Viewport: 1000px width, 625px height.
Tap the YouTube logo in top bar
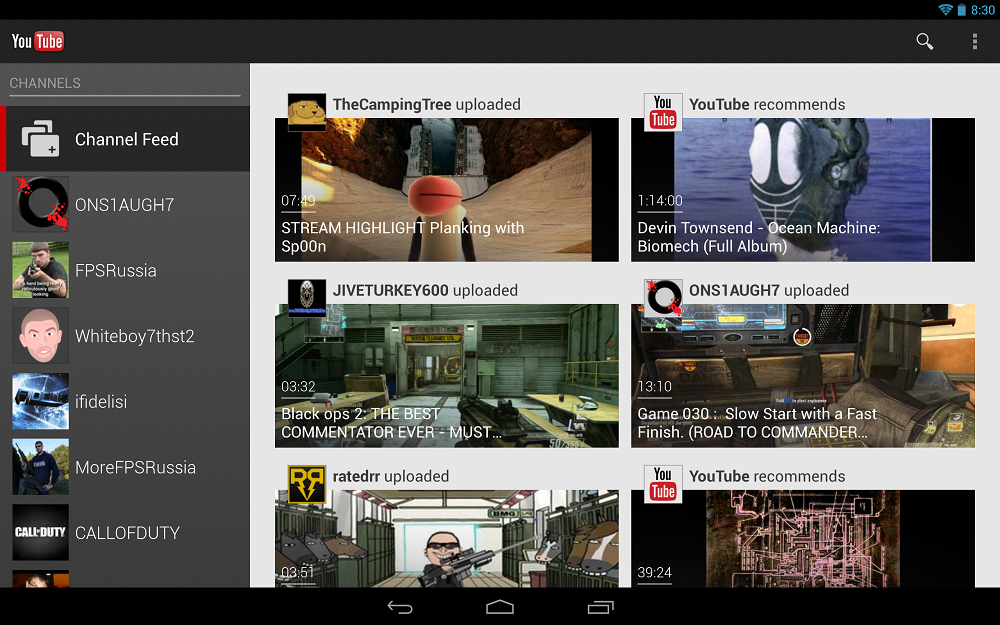(38, 41)
